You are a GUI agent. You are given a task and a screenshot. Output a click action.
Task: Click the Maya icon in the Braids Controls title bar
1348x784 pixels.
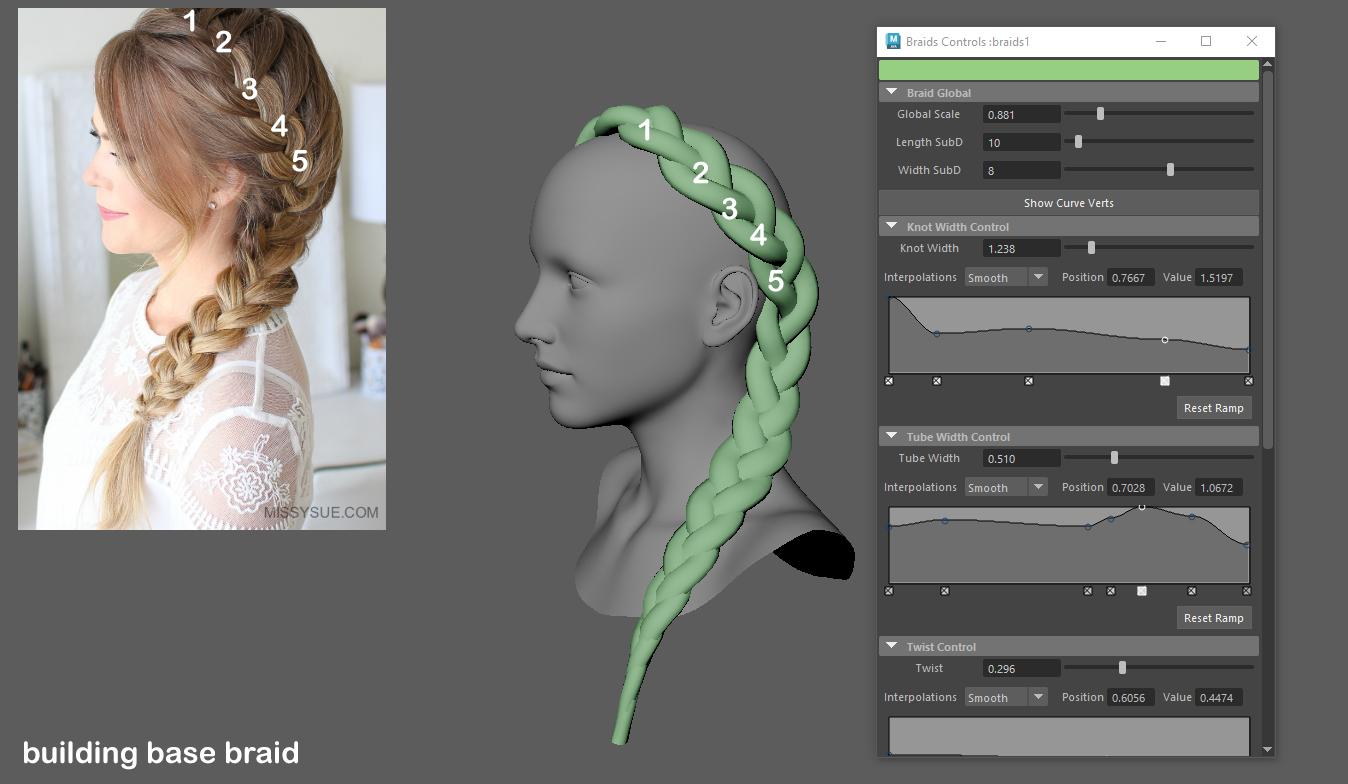892,41
